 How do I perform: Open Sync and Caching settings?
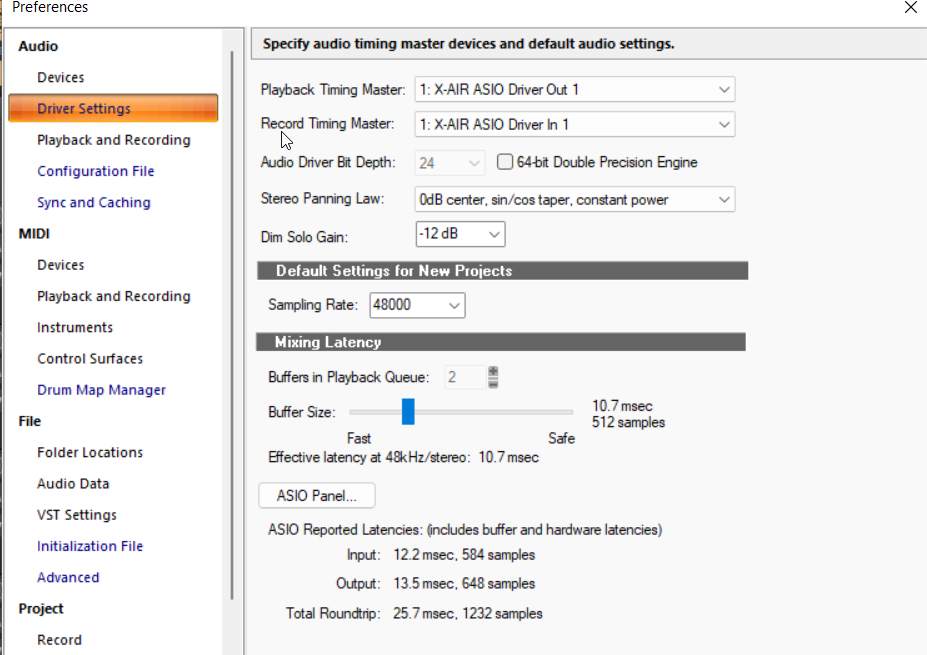[x=93, y=203]
